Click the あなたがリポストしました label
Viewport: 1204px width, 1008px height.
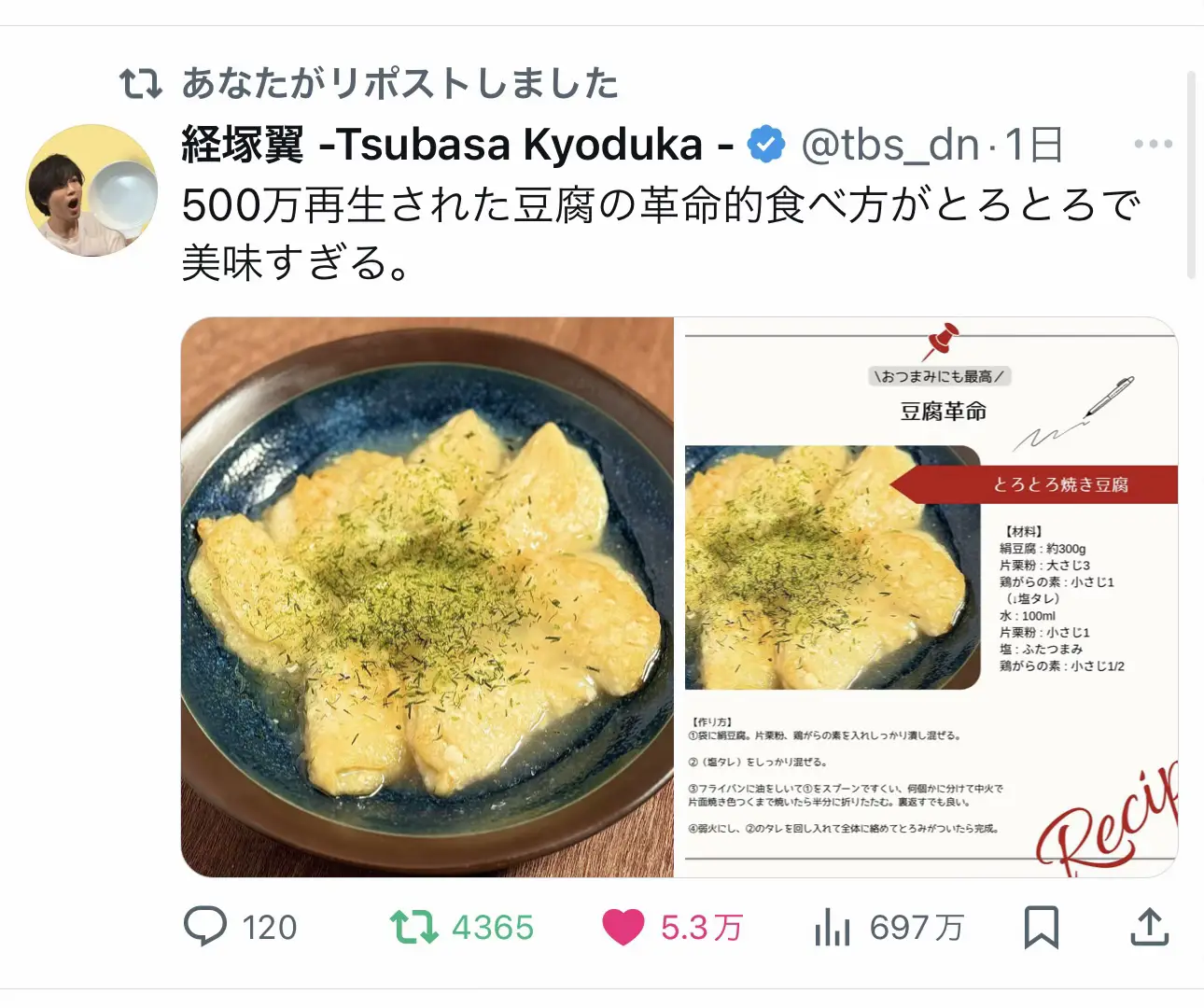pyautogui.click(x=400, y=83)
